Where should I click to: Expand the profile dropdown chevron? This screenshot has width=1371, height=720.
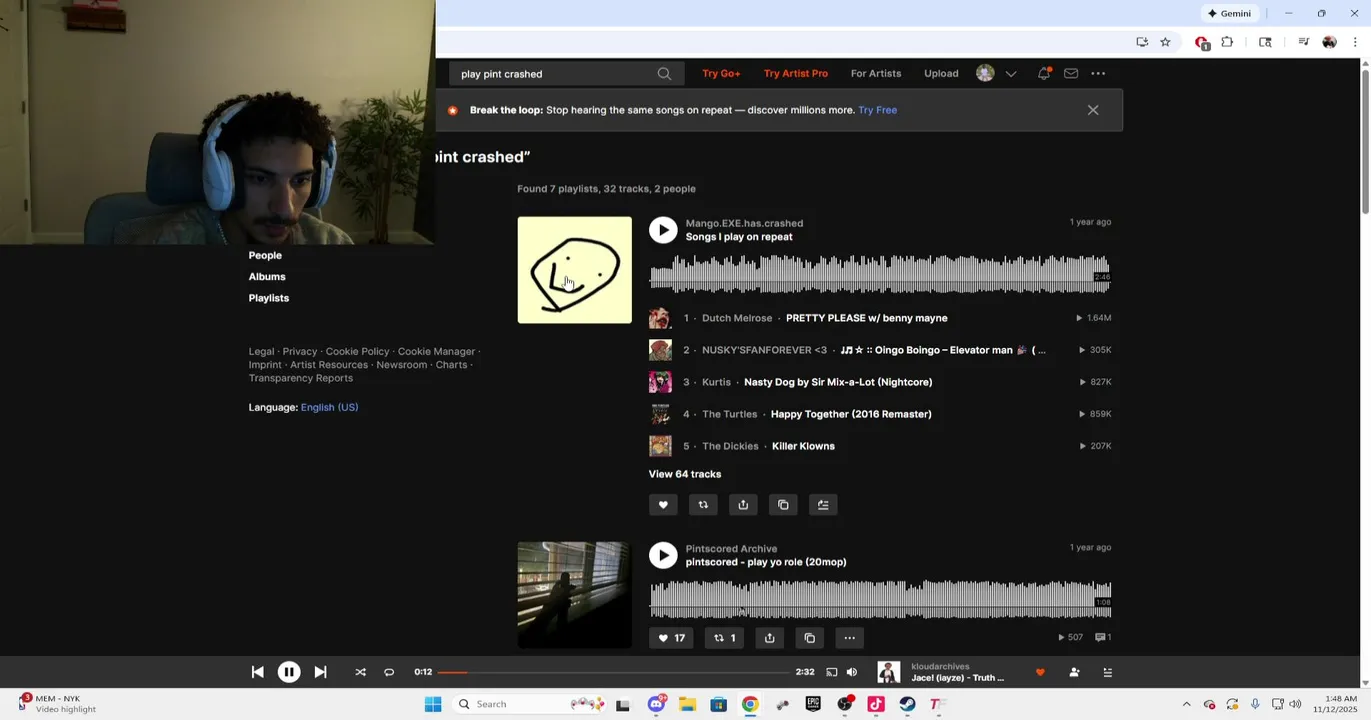pyautogui.click(x=1011, y=73)
